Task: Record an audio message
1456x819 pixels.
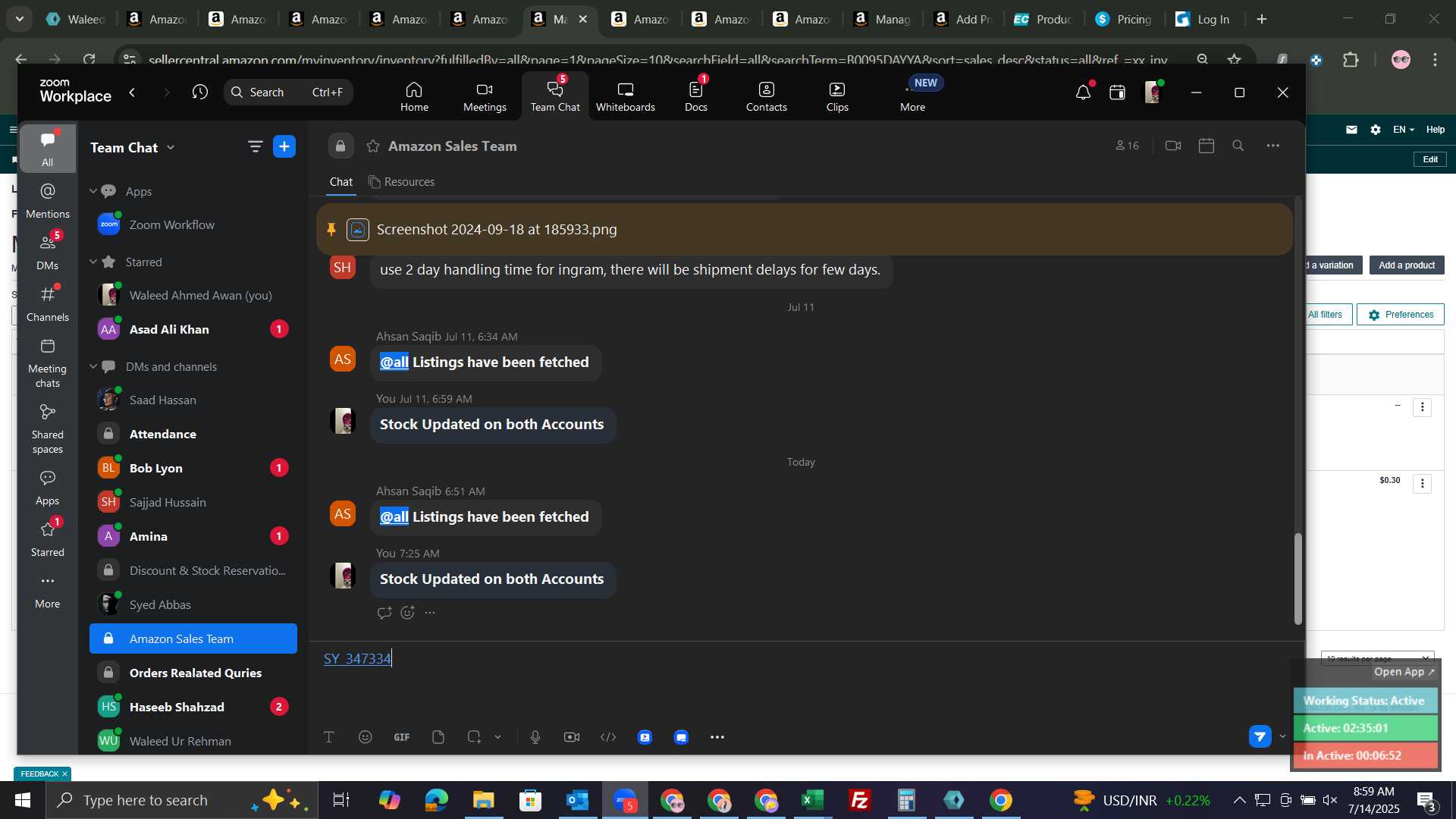Action: [535, 737]
